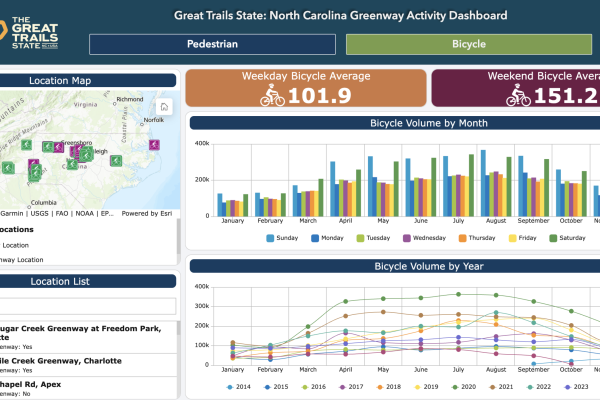
Task: Select green marker over the Carolina label
Action: [x=72, y=164]
